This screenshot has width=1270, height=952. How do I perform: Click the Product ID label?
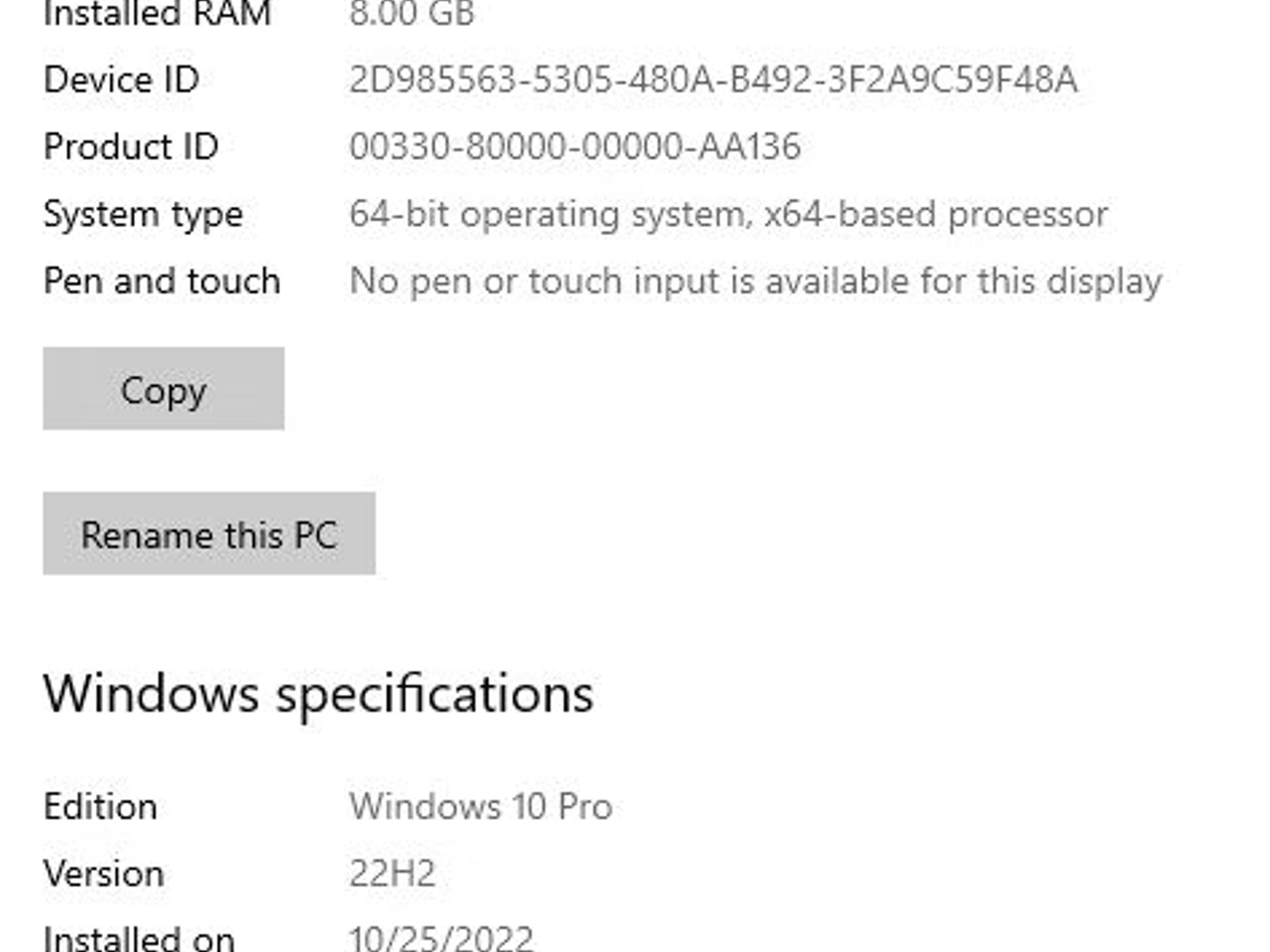pos(131,147)
